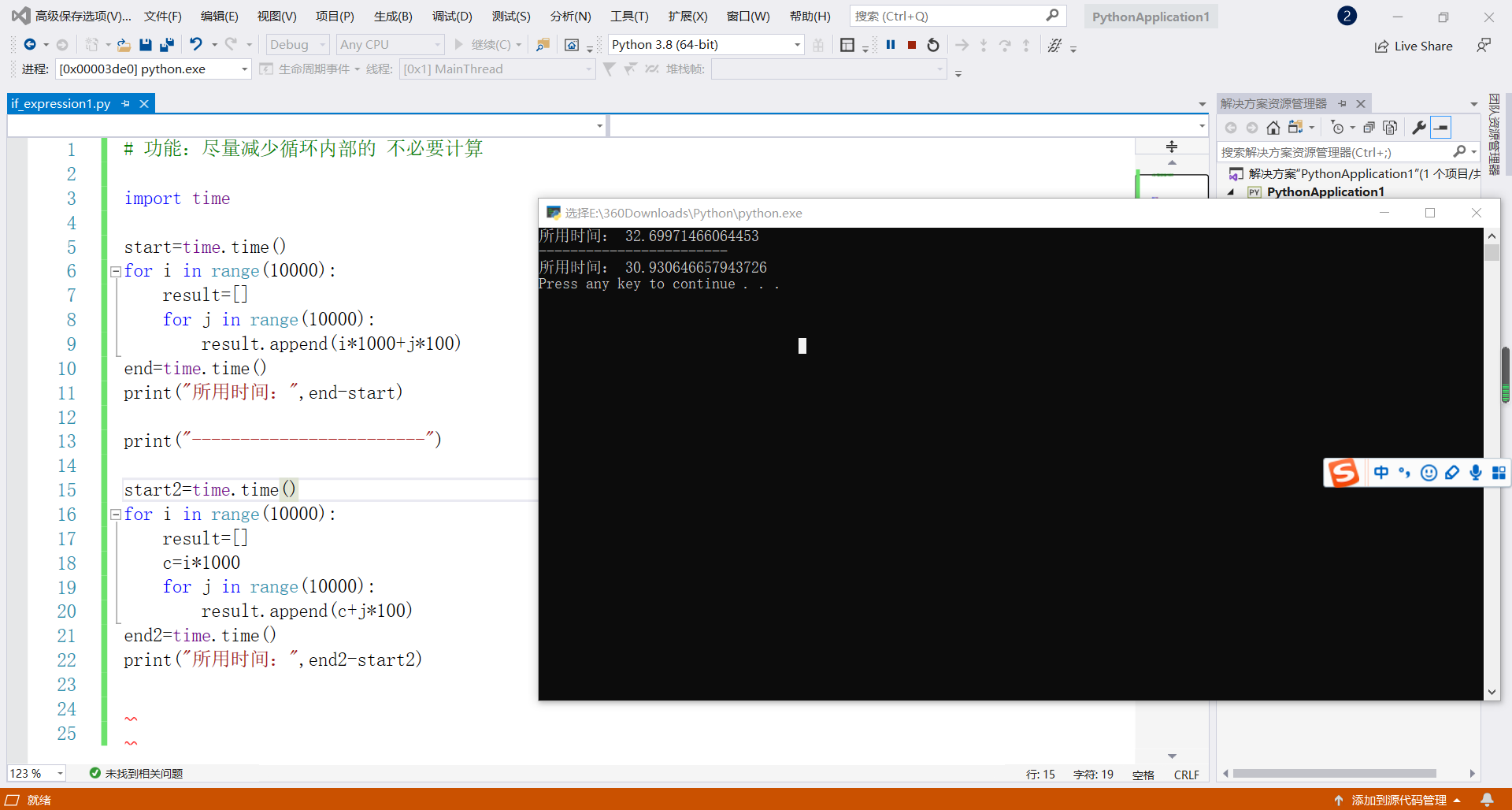Toggle the preview selected items button
Image resolution: width=1512 pixels, height=810 pixels.
pos(1441,128)
